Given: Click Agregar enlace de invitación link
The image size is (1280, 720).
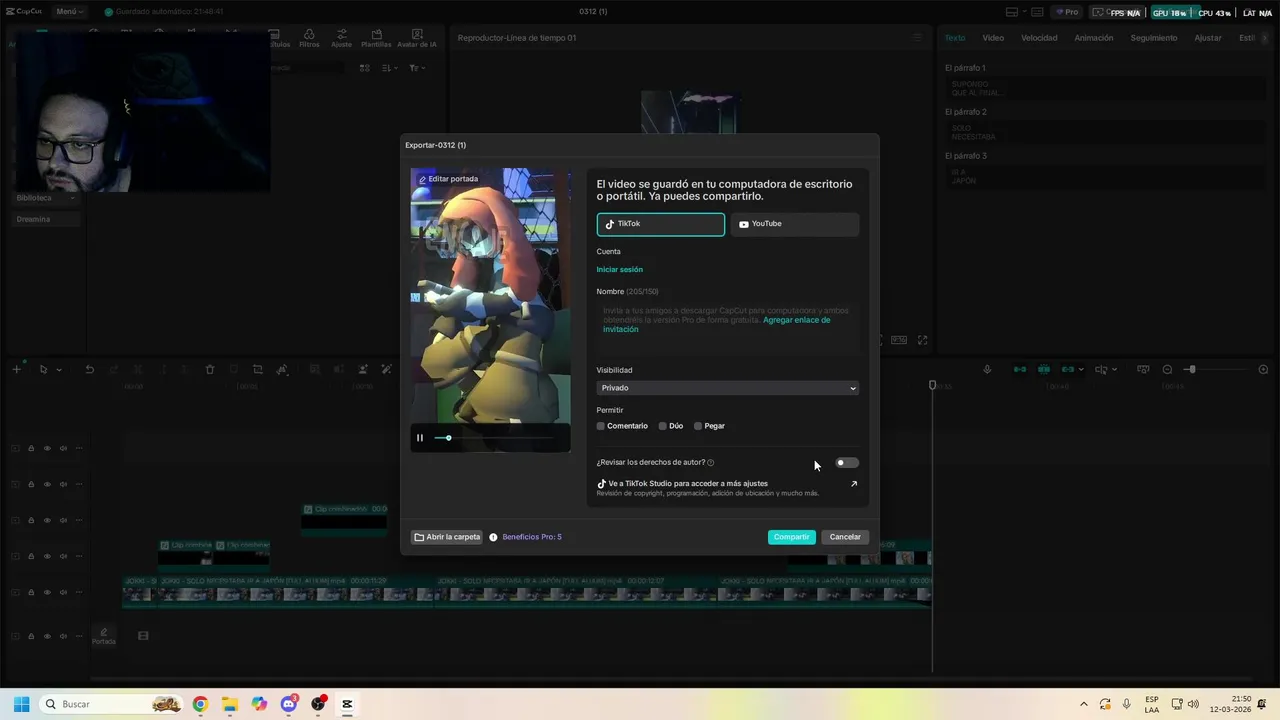Looking at the screenshot, I should pos(716,325).
